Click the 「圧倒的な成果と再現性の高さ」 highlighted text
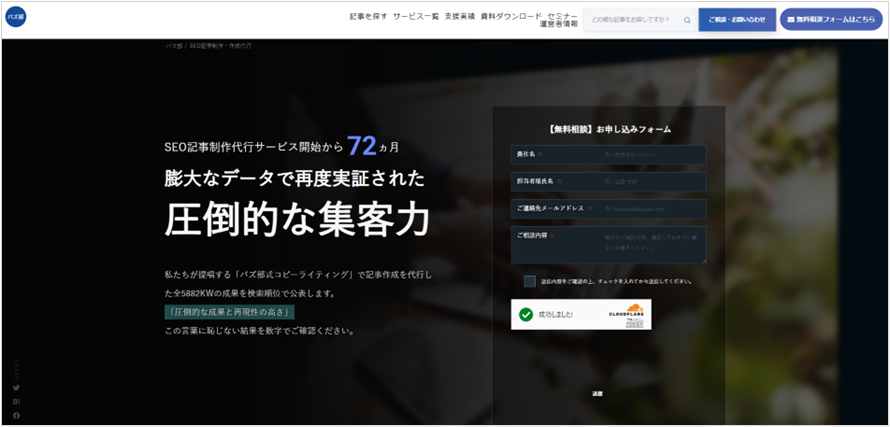 (x=229, y=312)
